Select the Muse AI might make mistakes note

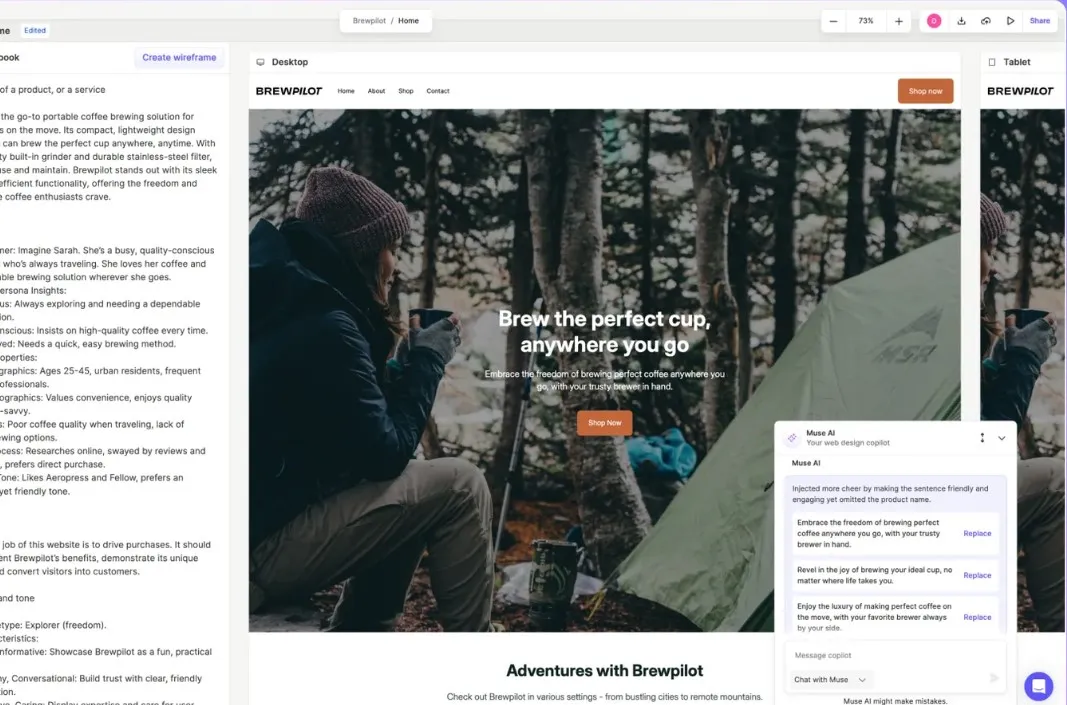tap(895, 701)
